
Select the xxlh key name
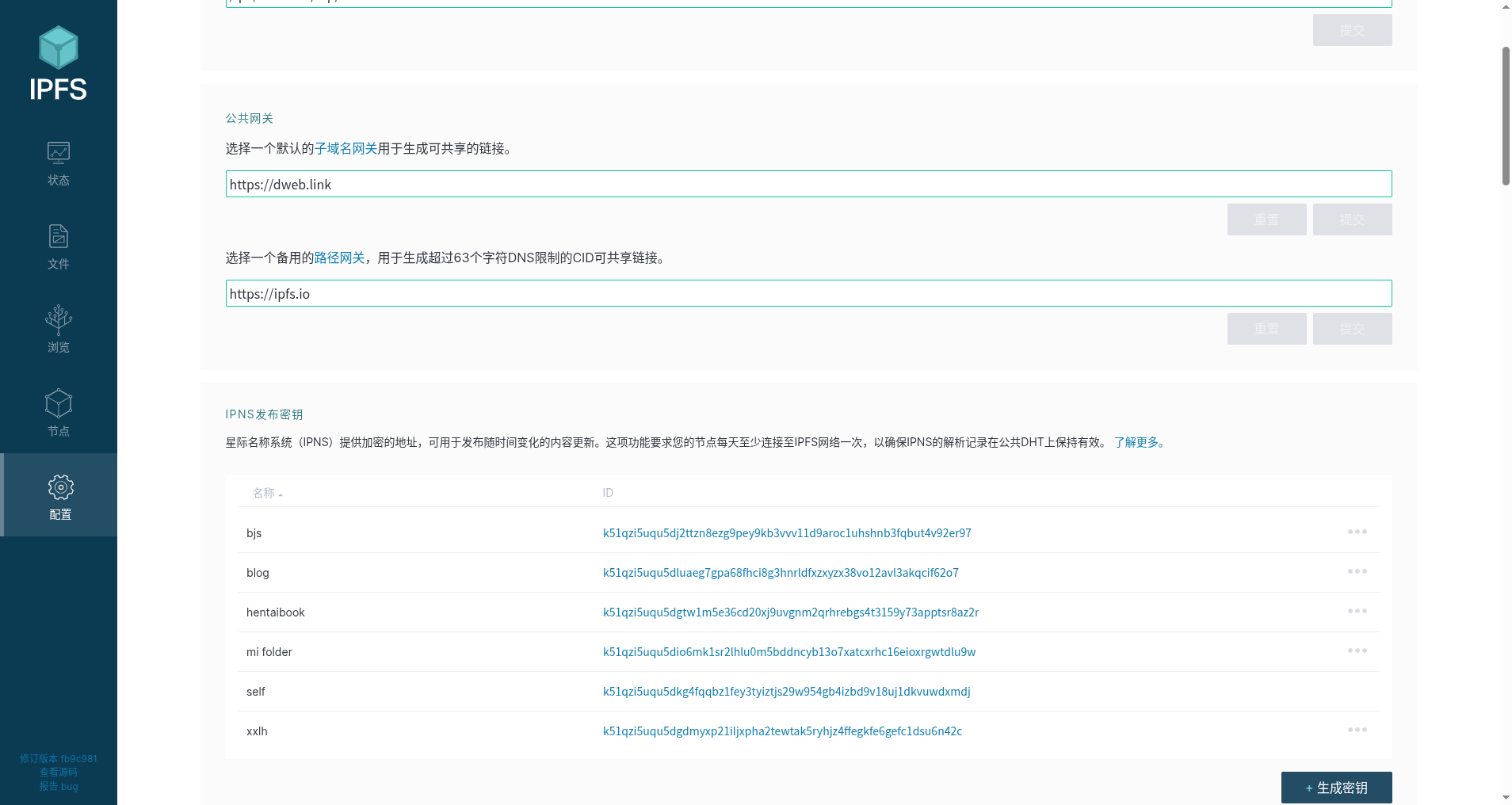click(x=257, y=731)
